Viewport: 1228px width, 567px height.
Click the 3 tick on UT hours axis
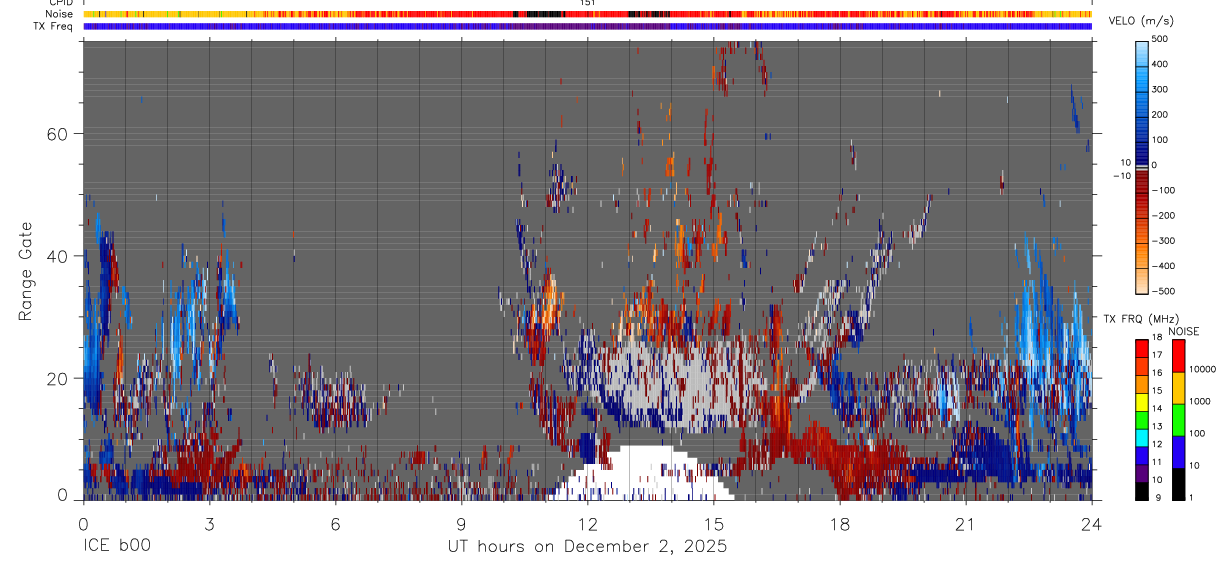[209, 524]
